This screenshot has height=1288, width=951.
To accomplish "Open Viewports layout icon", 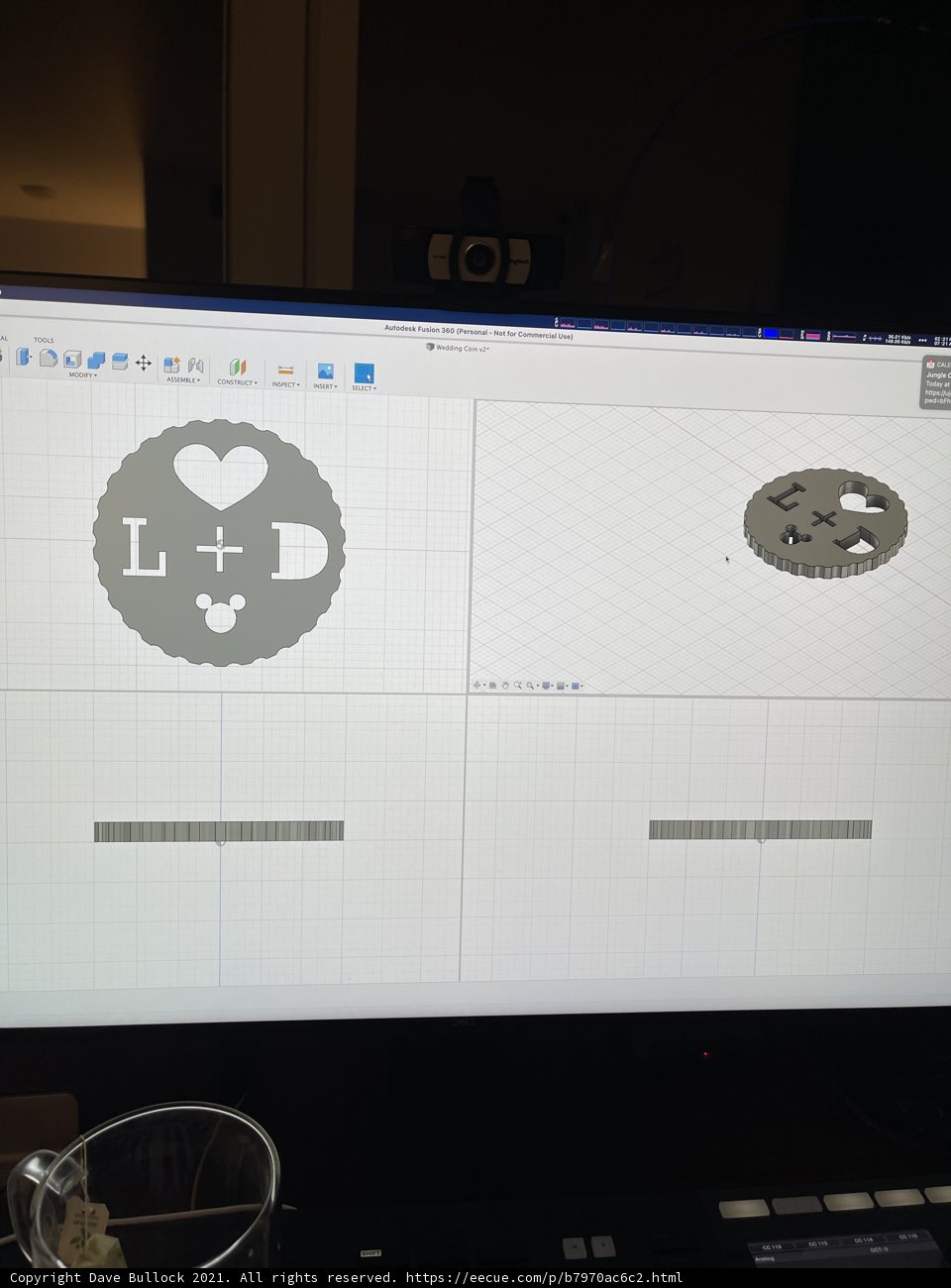I will [576, 686].
